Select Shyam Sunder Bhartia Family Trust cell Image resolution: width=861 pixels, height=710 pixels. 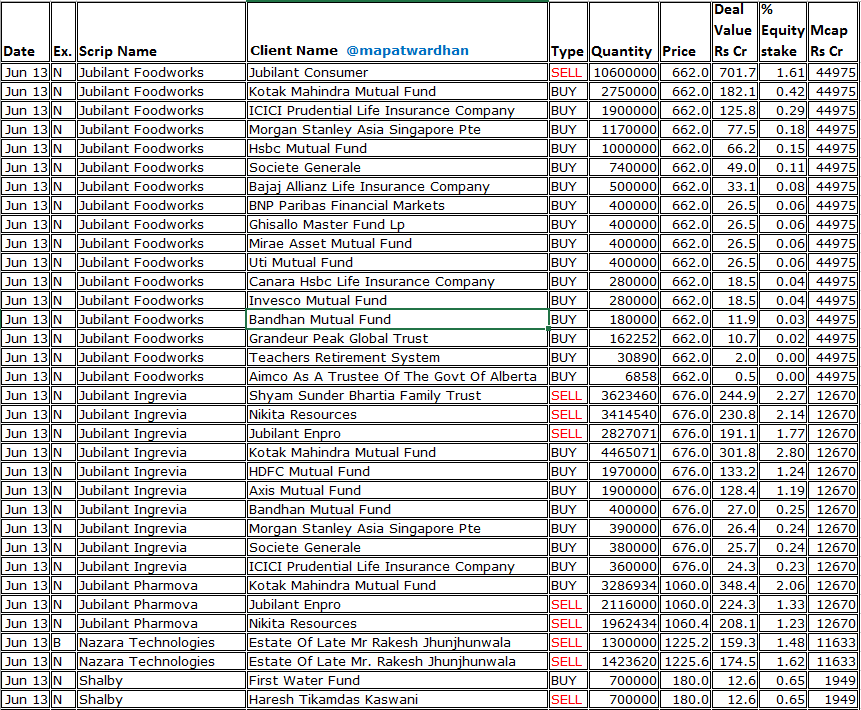pos(398,395)
